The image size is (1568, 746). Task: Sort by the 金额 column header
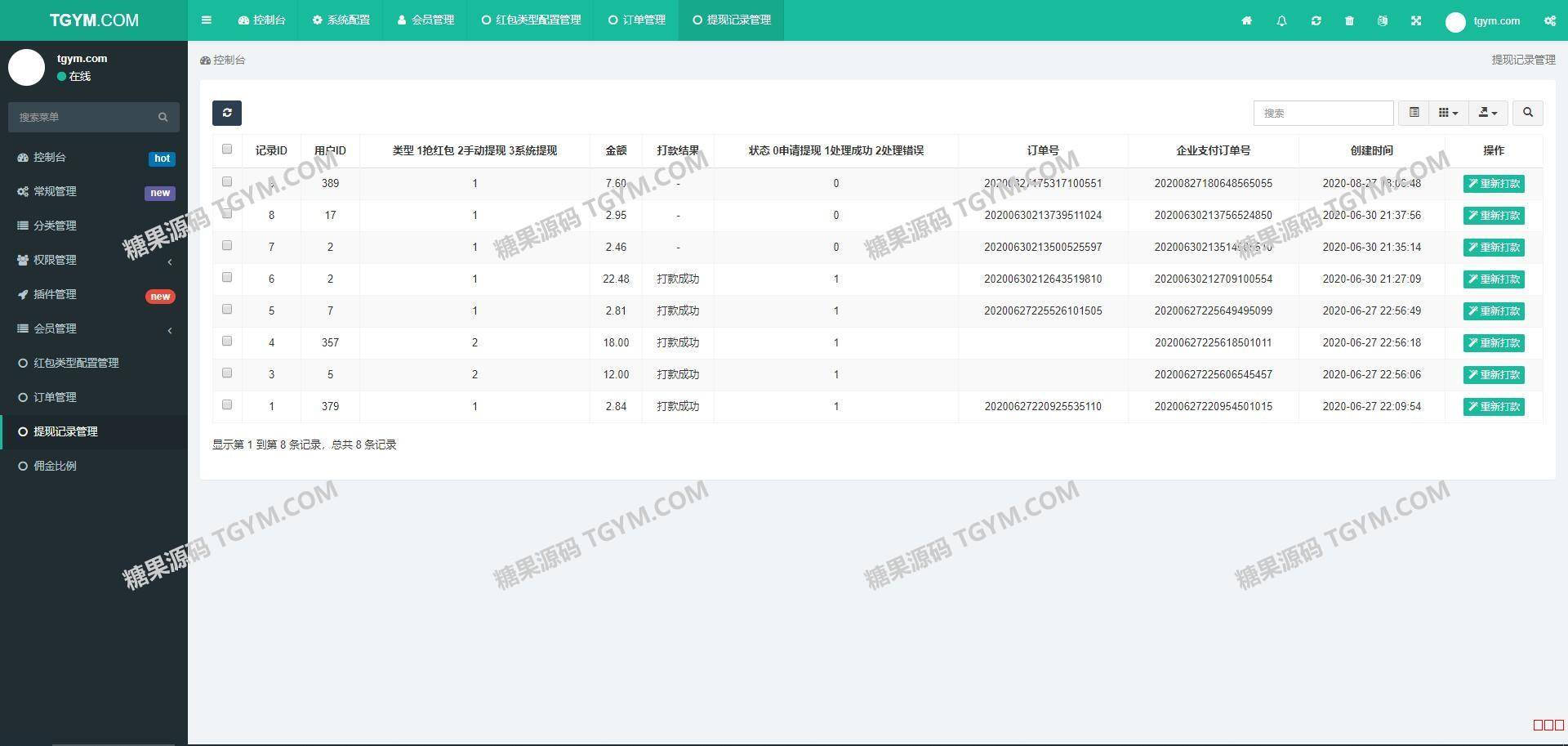coord(616,150)
